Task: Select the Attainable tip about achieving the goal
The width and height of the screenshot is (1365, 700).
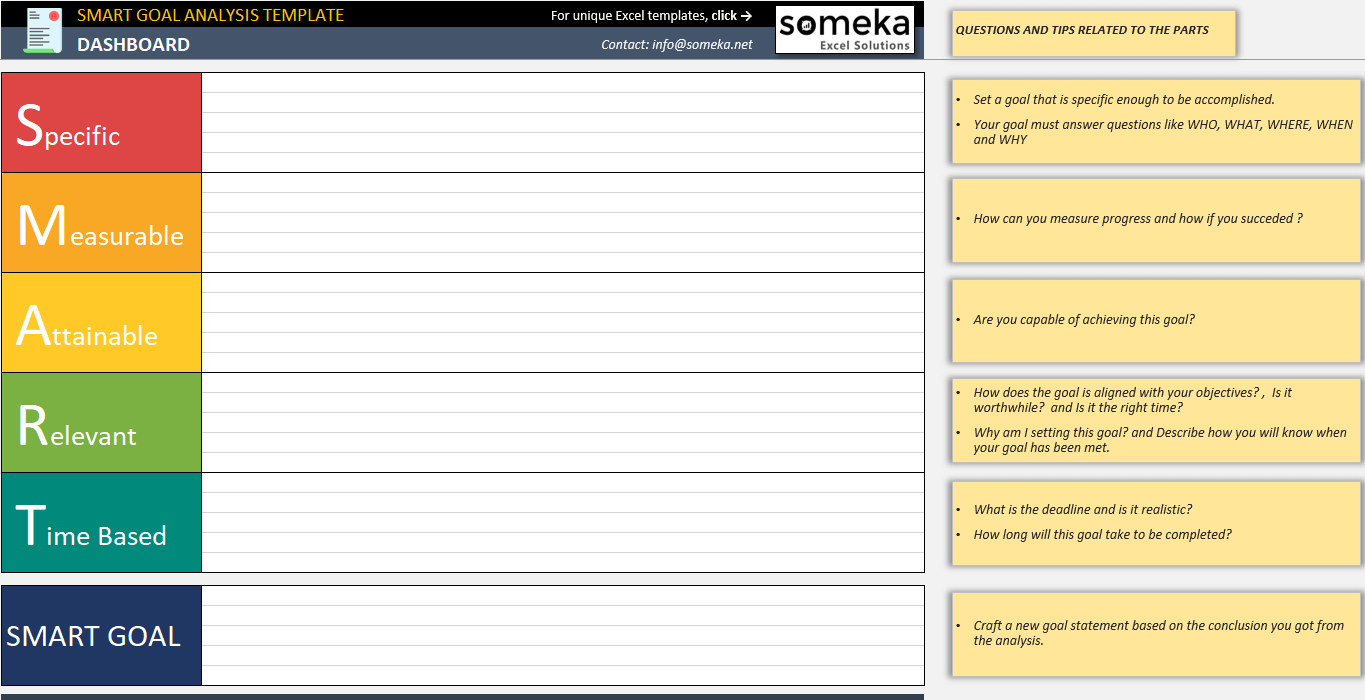Action: click(1155, 320)
